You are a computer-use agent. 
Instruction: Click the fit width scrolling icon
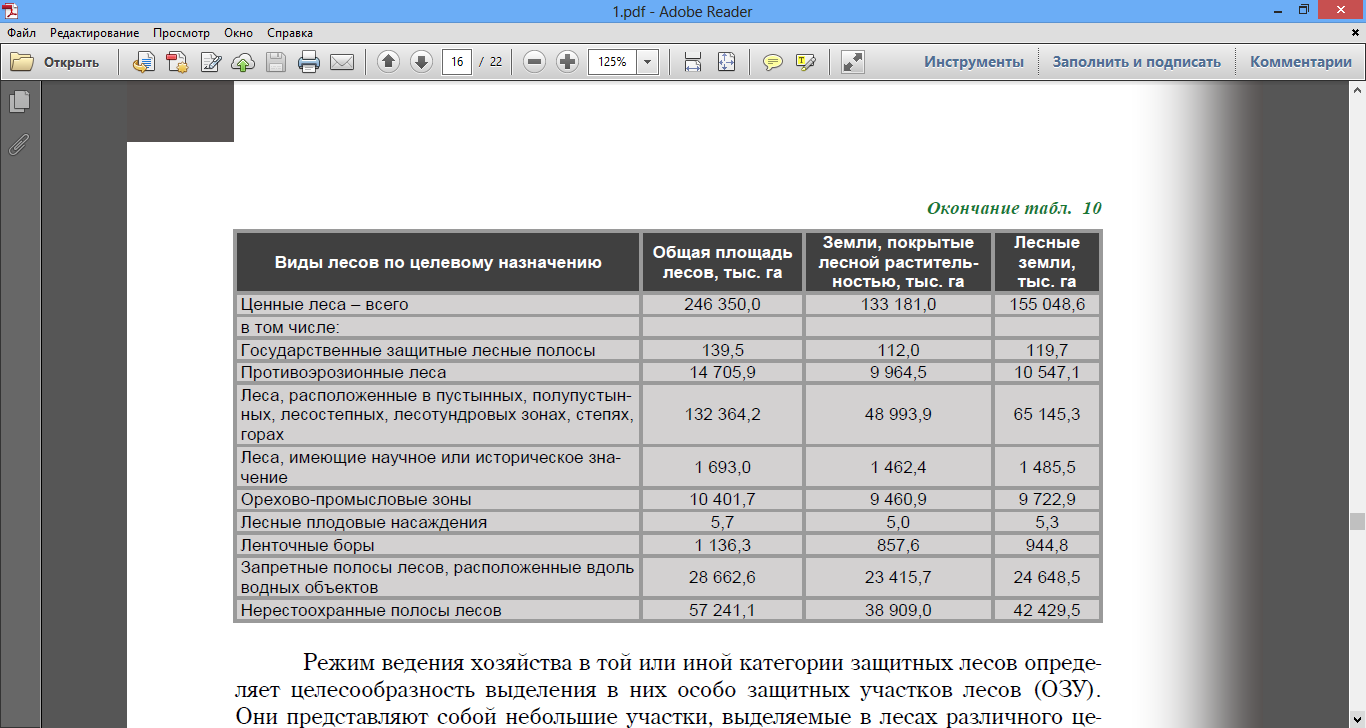pos(692,62)
